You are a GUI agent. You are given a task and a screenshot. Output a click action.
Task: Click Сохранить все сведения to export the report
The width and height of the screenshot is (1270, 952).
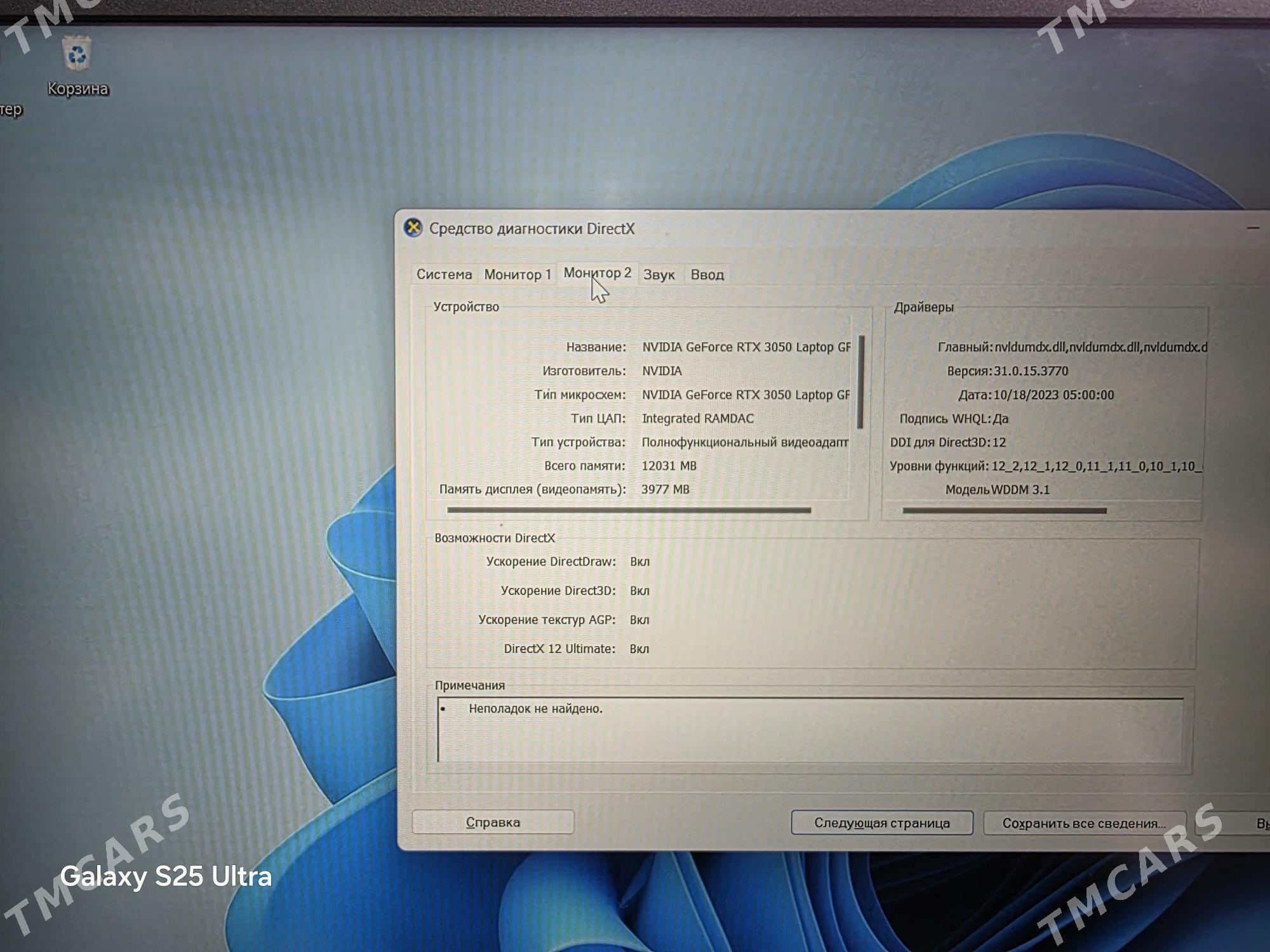pos(1085,821)
